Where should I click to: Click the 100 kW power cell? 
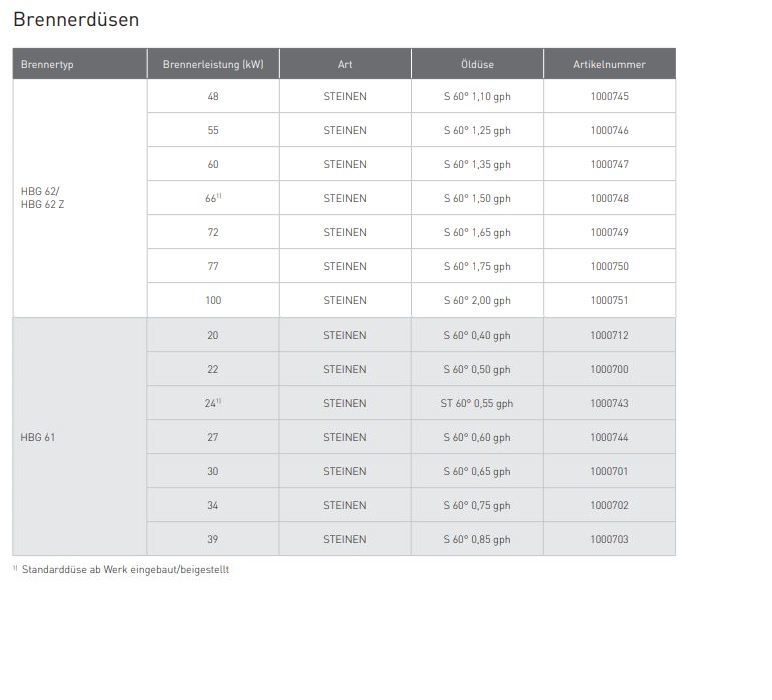pos(213,300)
